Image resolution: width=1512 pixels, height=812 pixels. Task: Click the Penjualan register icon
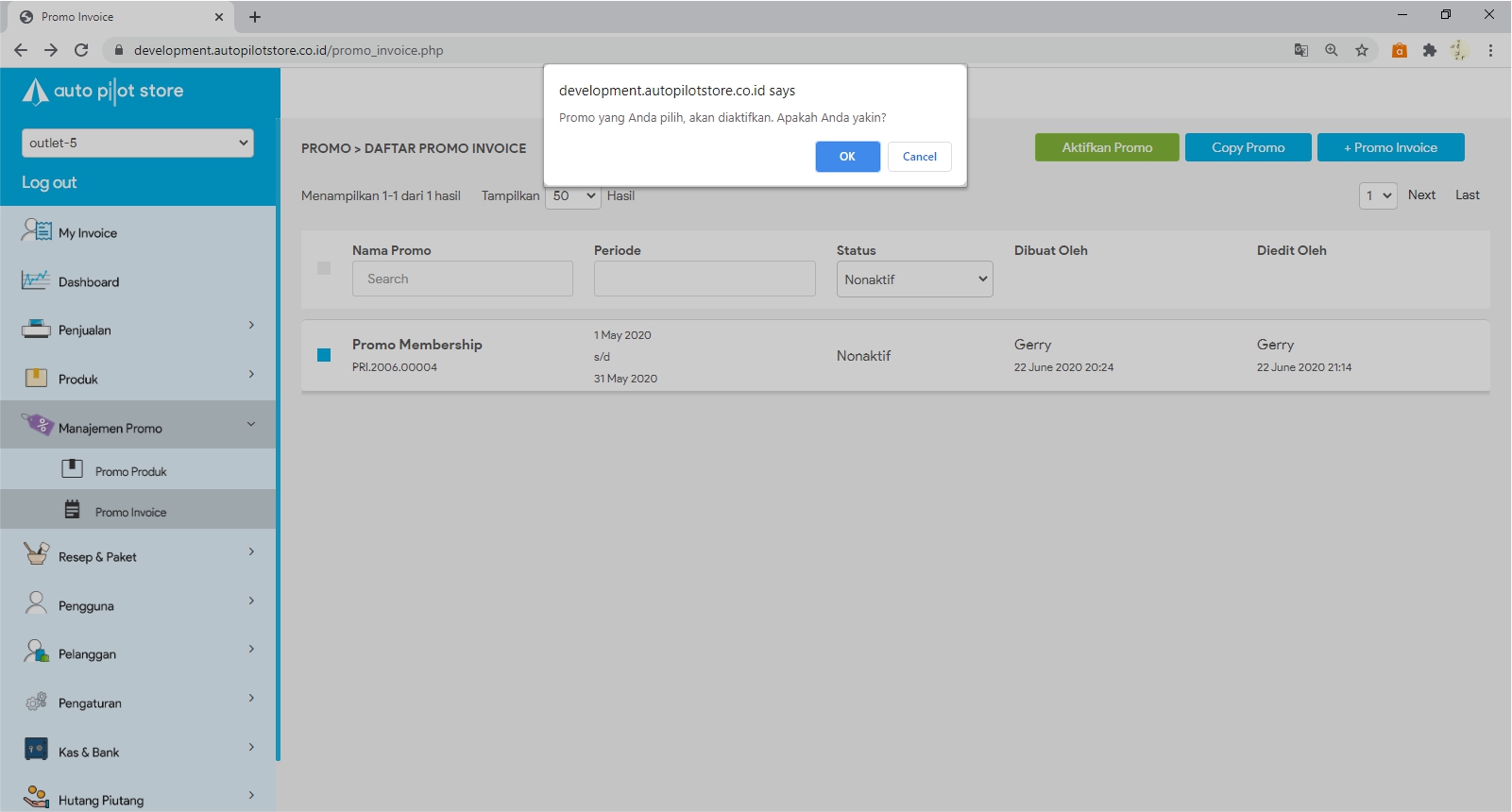[x=36, y=330]
